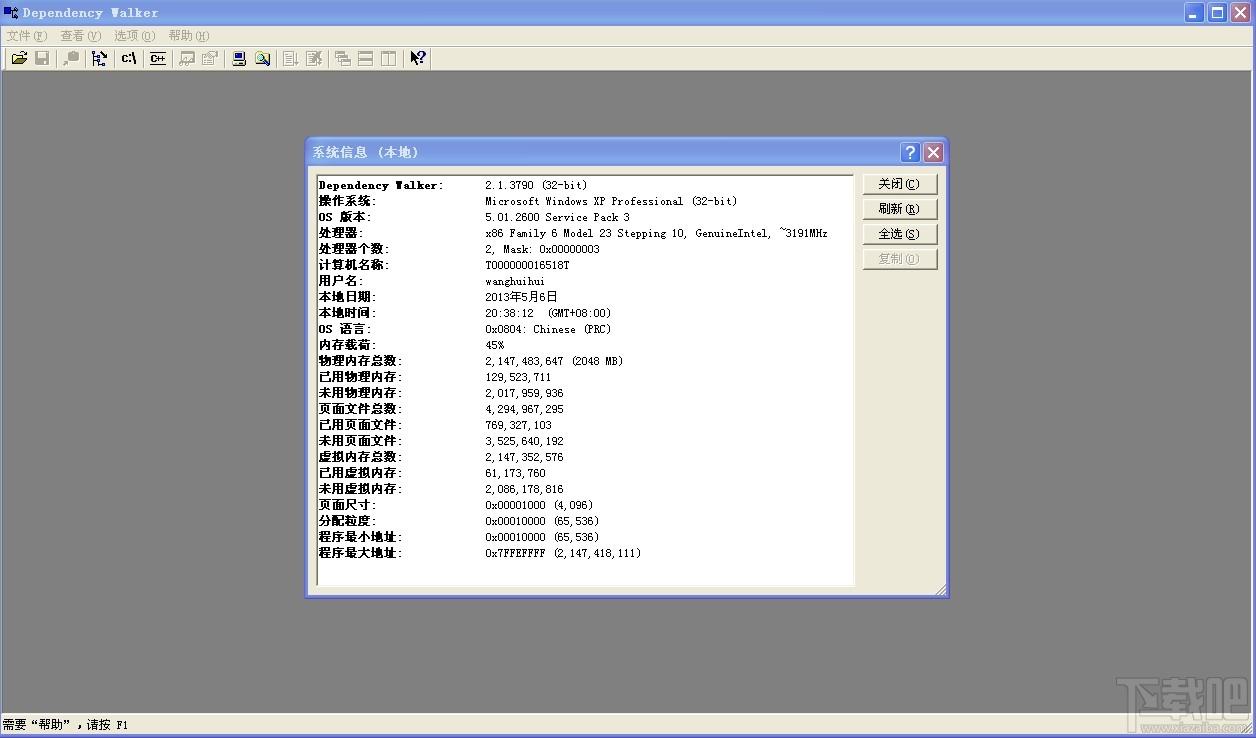Click the Stop Profiling toolbar icon
1256x738 pixels.
[x=314, y=58]
